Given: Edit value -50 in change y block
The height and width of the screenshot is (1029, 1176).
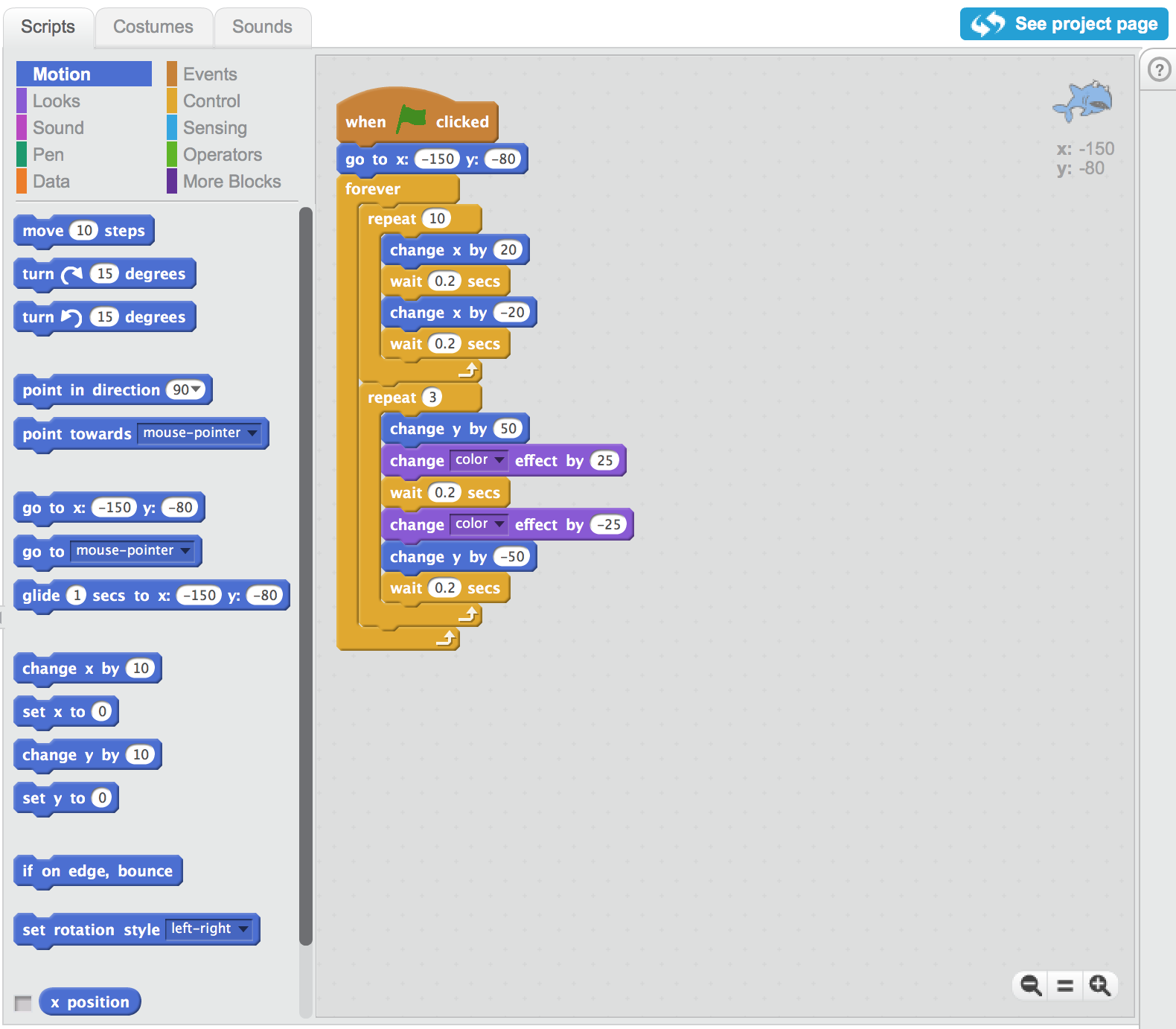Looking at the screenshot, I should pyautogui.click(x=512, y=557).
